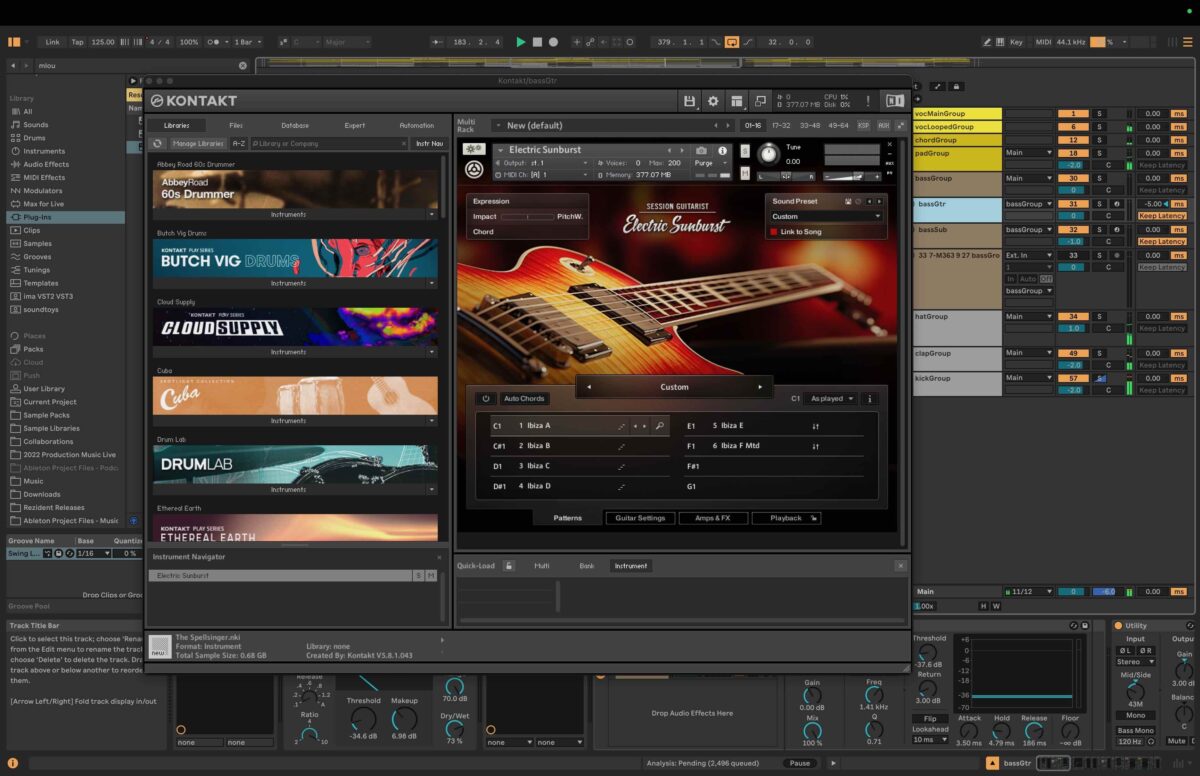The width and height of the screenshot is (1200, 776).
Task: Open Kontakt workspace layout icon
Action: tap(737, 101)
